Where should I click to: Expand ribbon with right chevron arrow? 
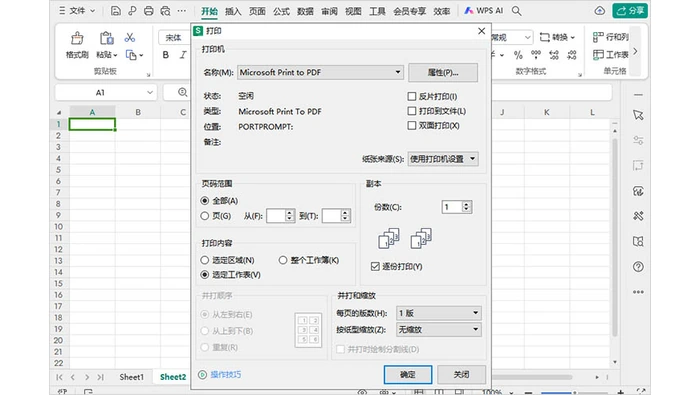[x=635, y=51]
